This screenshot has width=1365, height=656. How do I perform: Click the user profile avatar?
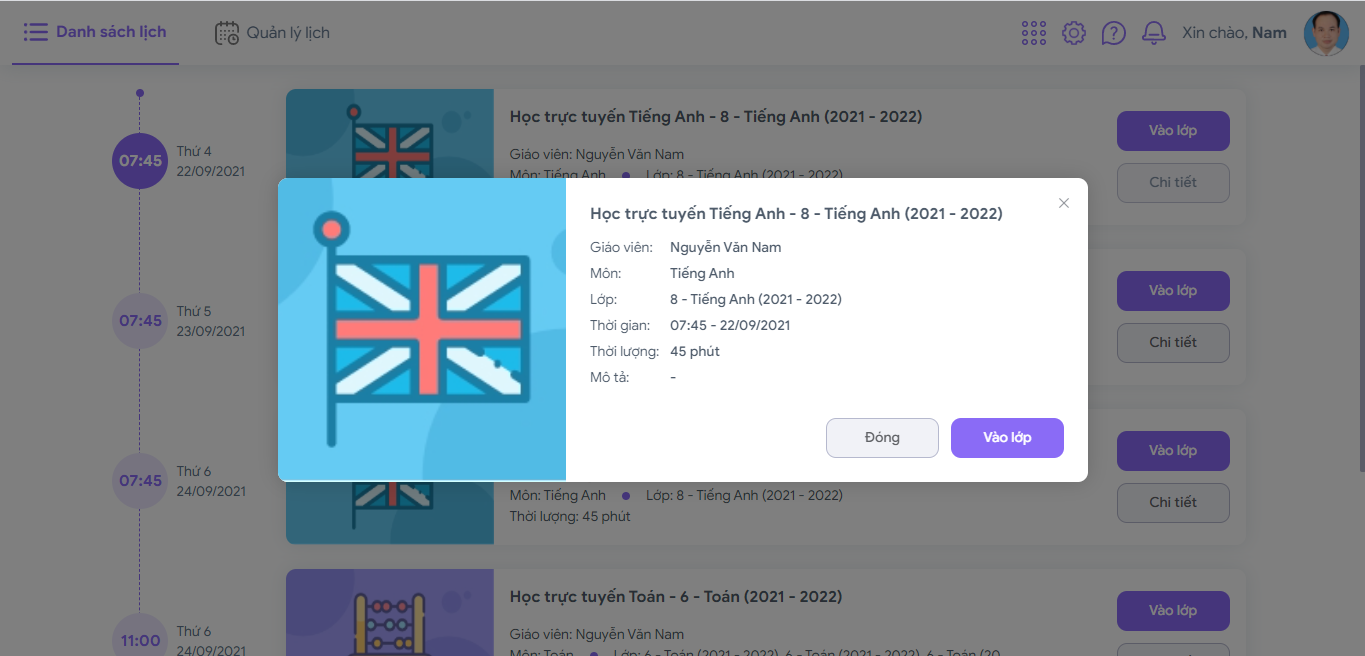1326,33
